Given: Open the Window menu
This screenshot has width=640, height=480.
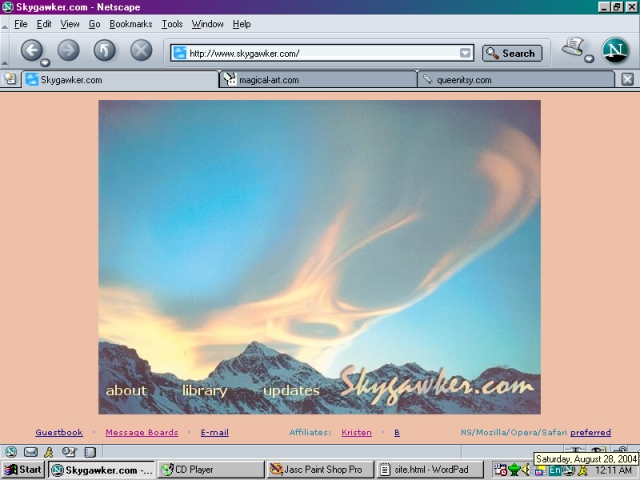Looking at the screenshot, I should (207, 24).
